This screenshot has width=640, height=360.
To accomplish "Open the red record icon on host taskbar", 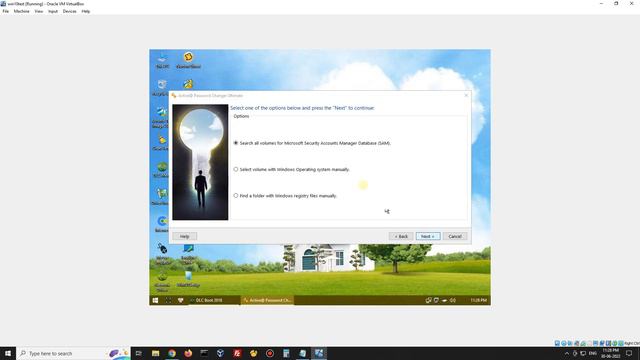I will 270,353.
